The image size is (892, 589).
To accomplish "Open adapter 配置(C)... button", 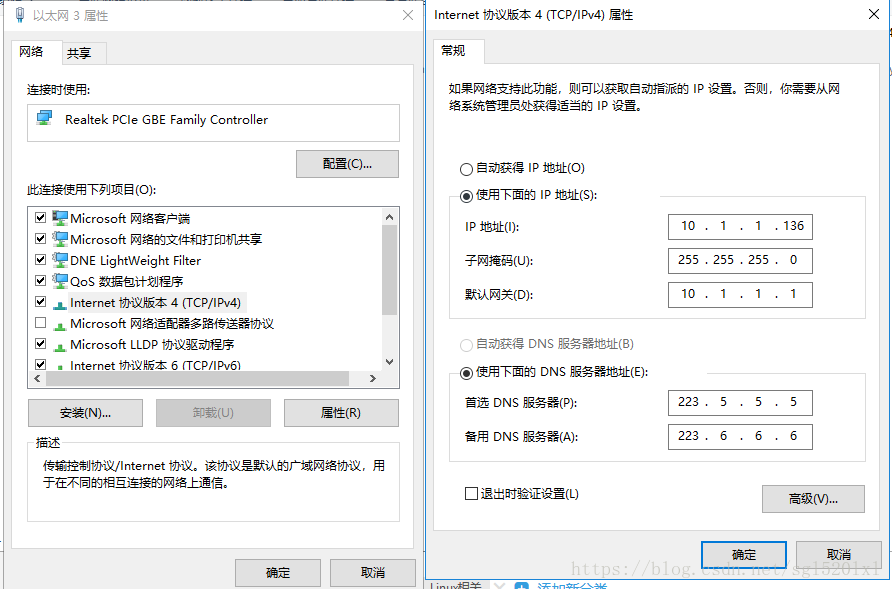I will click(347, 164).
